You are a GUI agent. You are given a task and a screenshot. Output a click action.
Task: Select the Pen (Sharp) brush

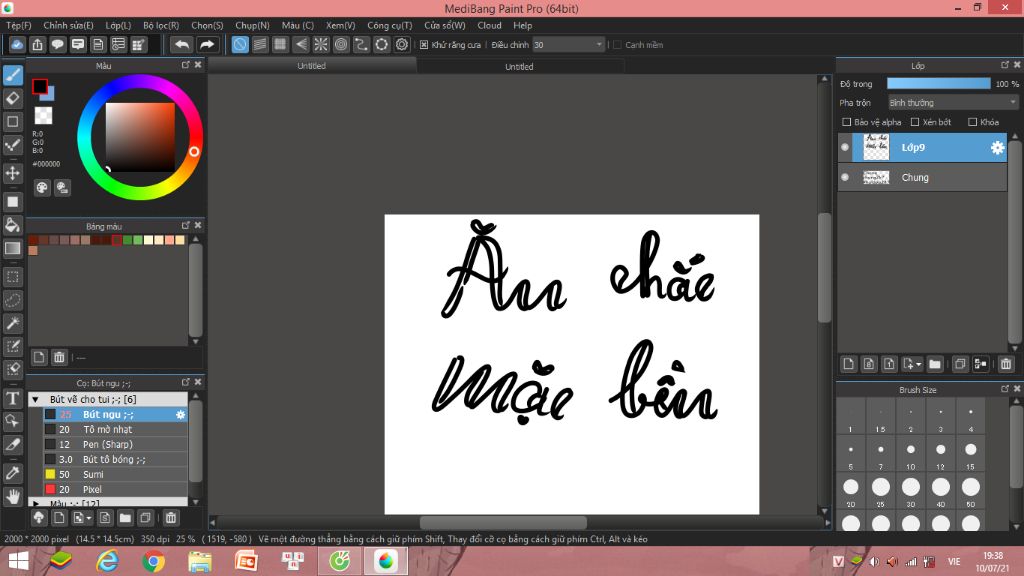116,444
